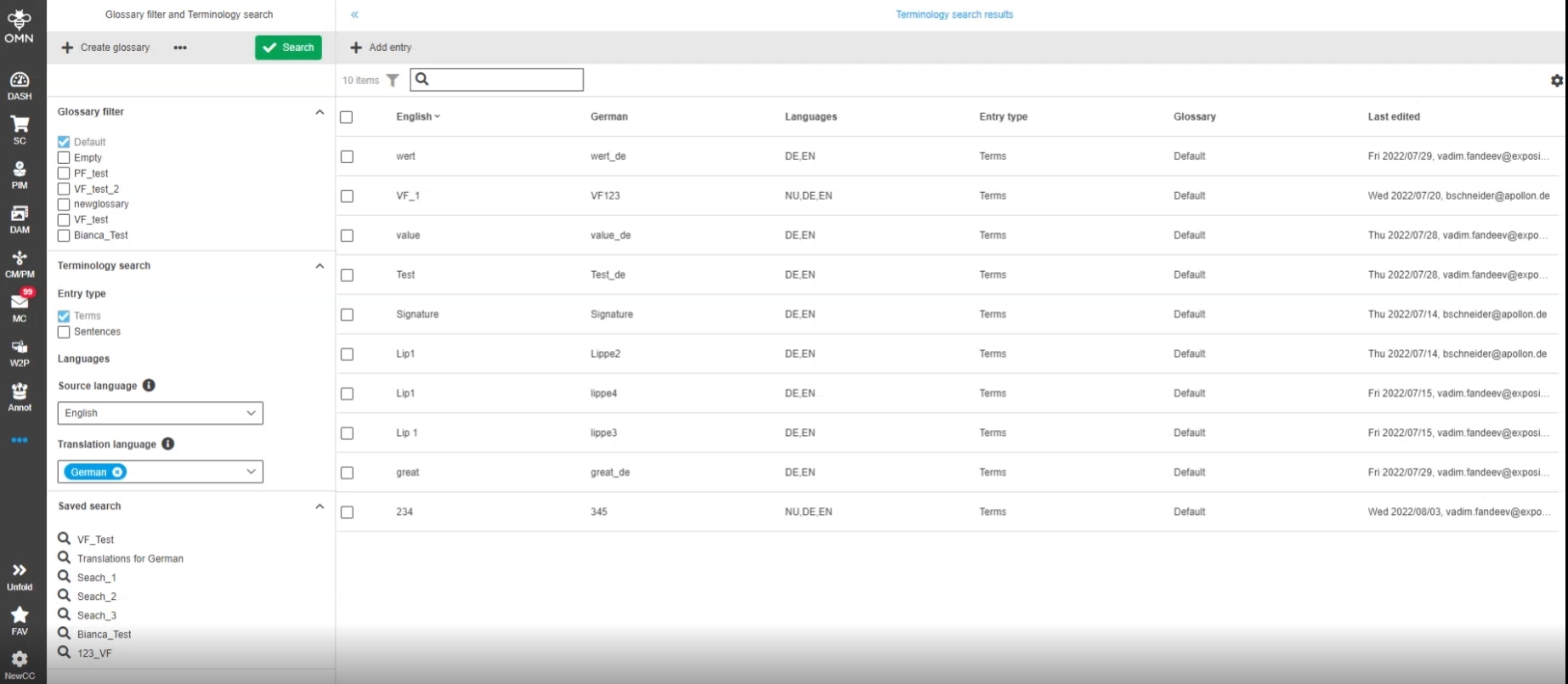This screenshot has width=1568, height=684.
Task: Open table settings gear icon
Action: (x=1557, y=81)
